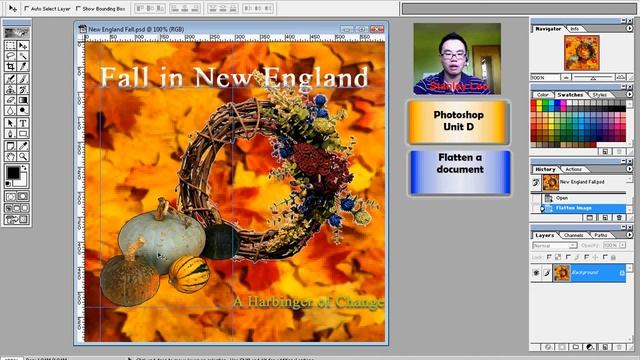Select the Paintbrush tool
640x360 pixels.
[x=23, y=79]
